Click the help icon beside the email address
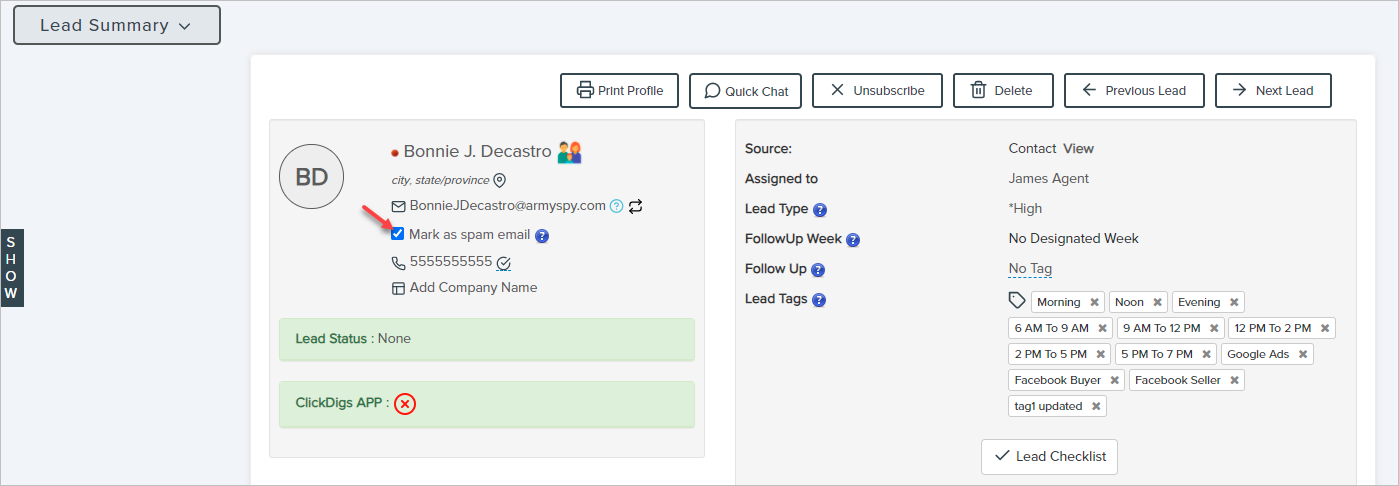Image resolution: width=1399 pixels, height=486 pixels. click(617, 207)
